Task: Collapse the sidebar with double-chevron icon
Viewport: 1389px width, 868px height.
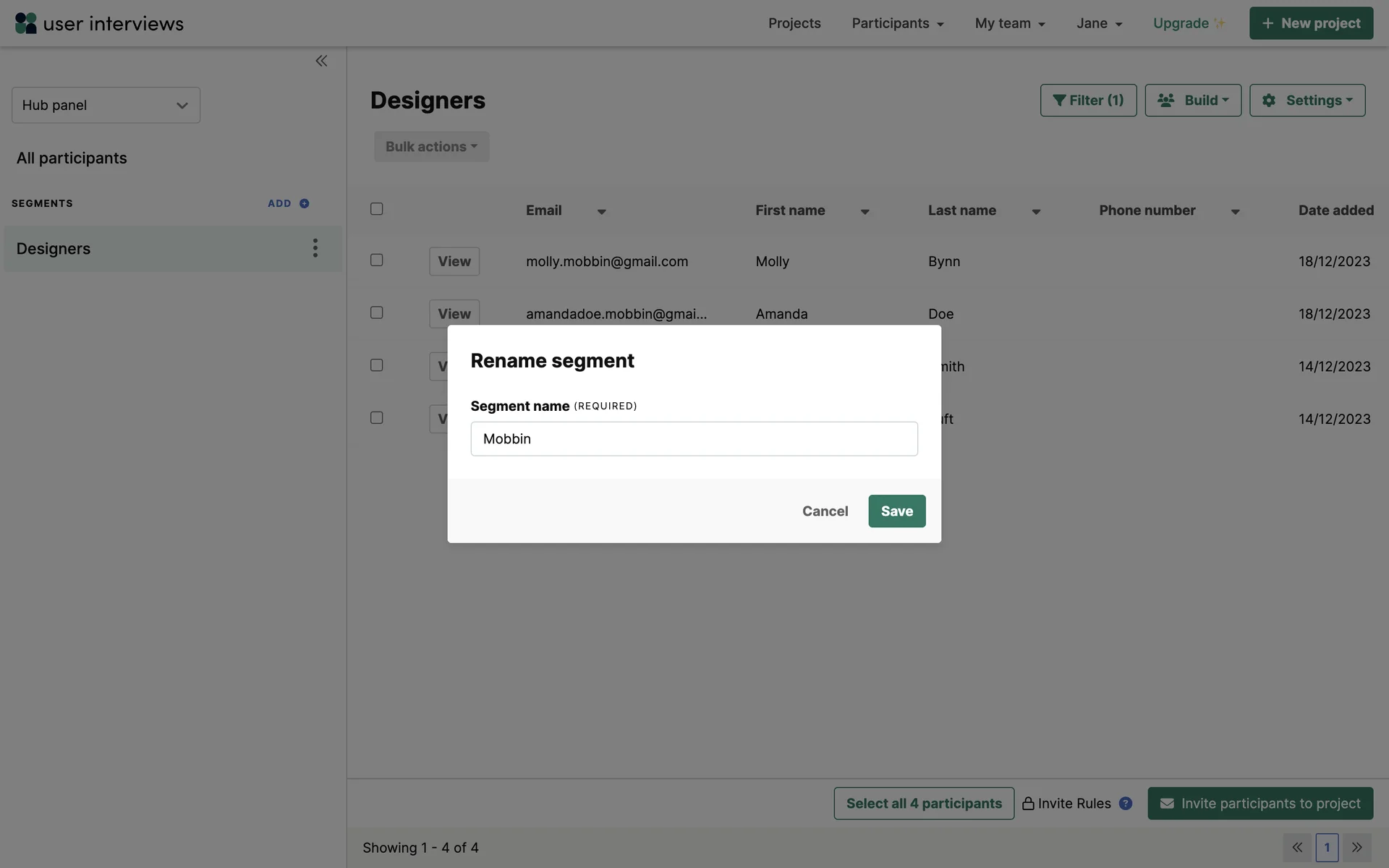Action: tap(321, 61)
